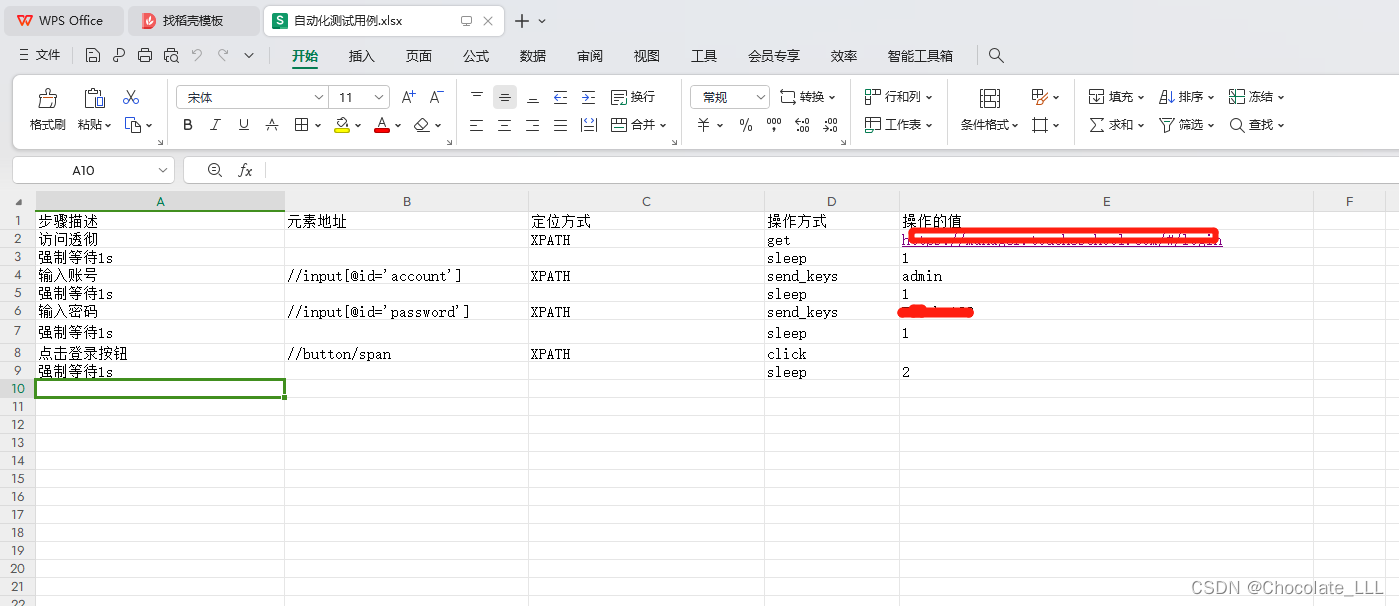Click into the formula bar input
This screenshot has height=606, width=1399.
pyautogui.click(x=830, y=170)
